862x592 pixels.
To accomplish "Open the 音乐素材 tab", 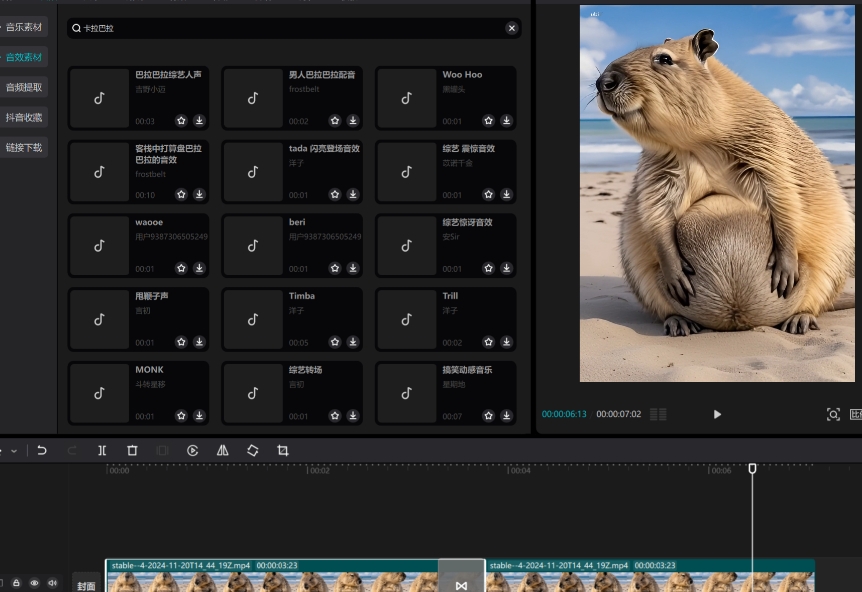I will point(24,27).
